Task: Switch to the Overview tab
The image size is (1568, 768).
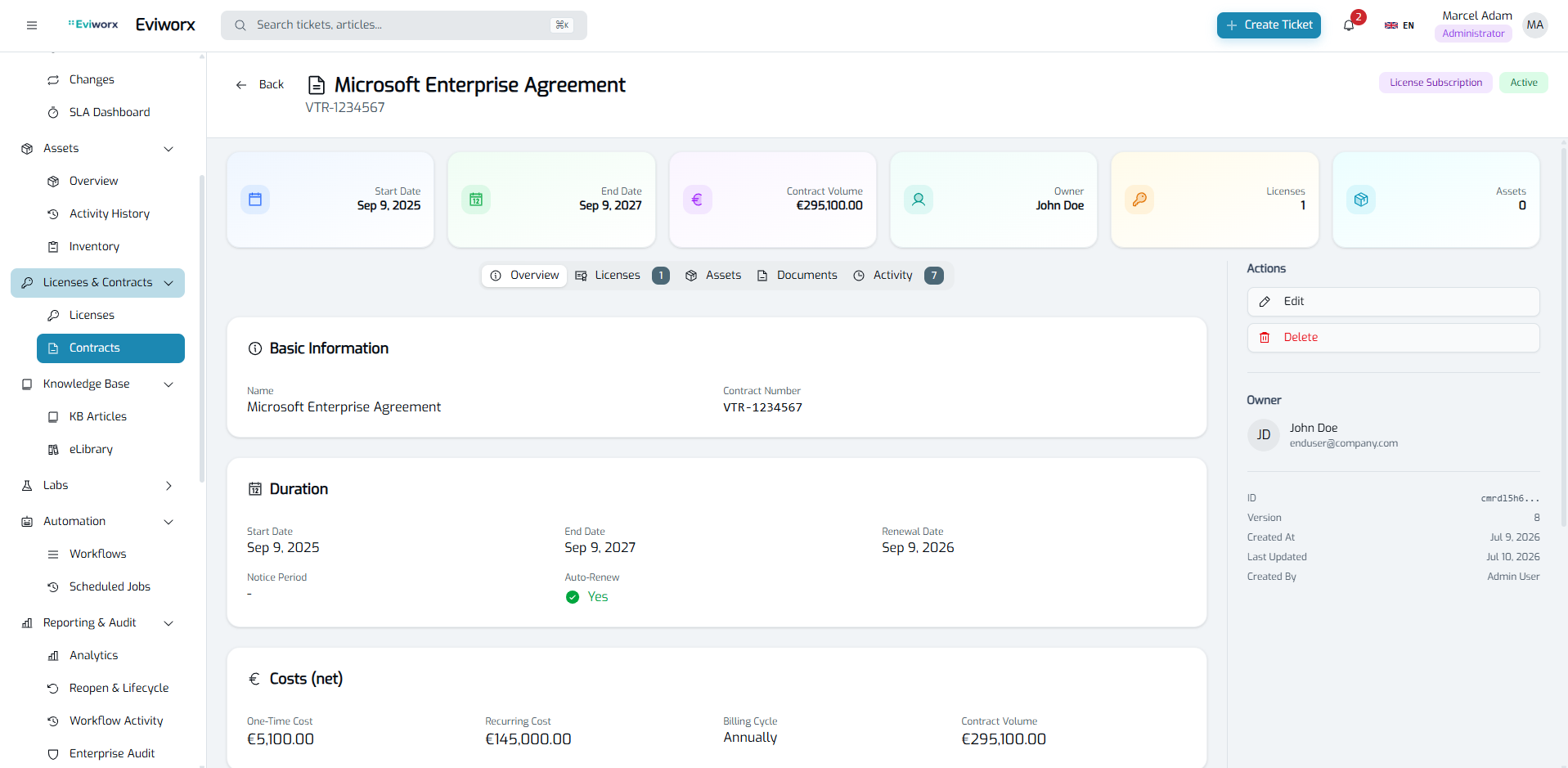Action: coord(524,276)
